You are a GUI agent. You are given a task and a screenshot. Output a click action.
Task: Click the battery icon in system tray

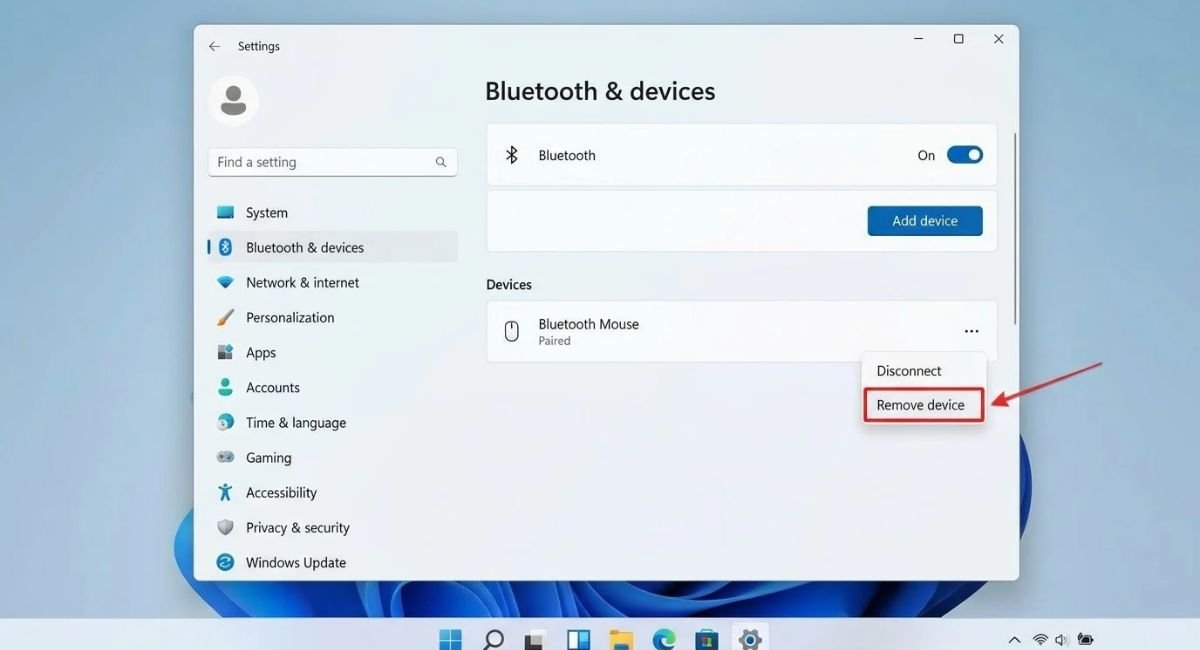click(x=1085, y=640)
